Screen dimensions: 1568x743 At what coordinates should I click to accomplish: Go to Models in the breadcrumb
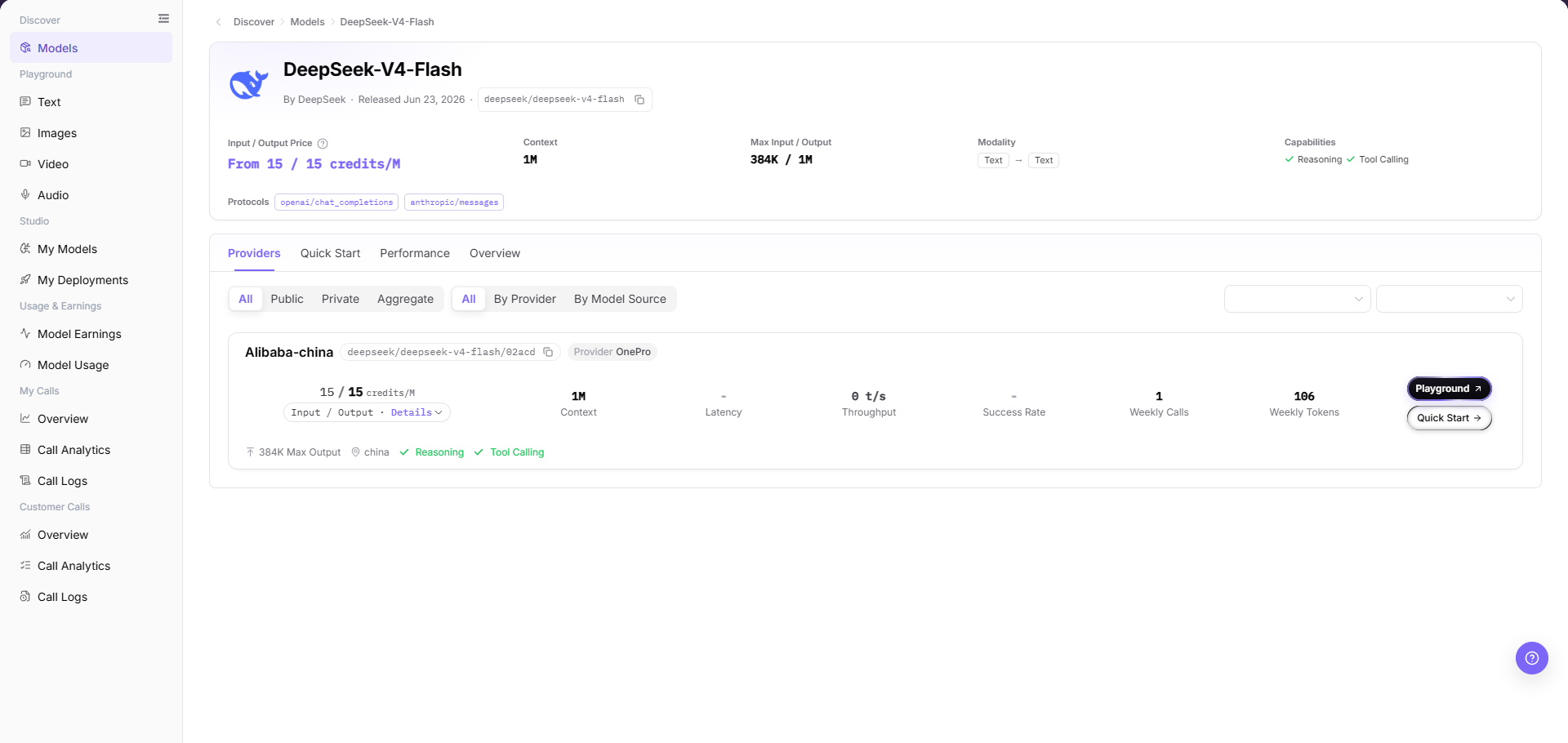[x=307, y=22]
